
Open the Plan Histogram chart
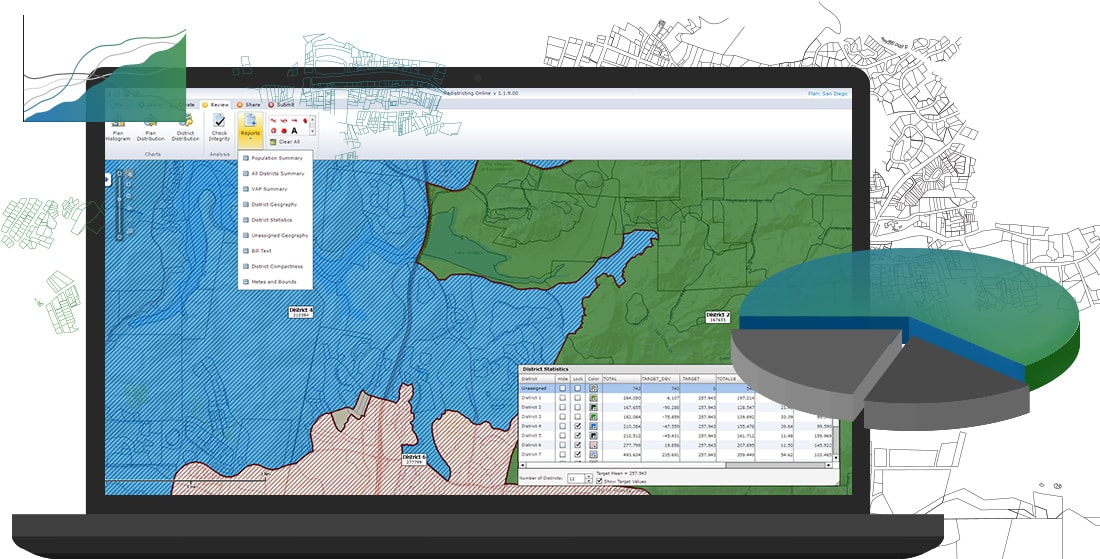click(118, 129)
